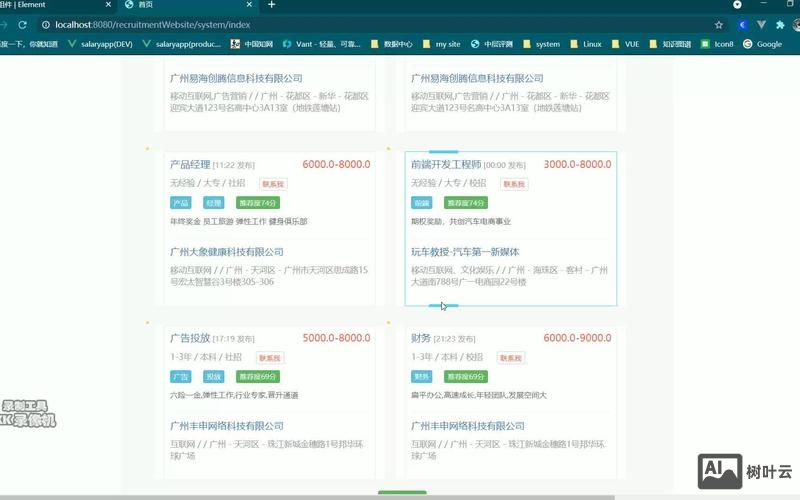Open the VUE bookmark folder
The image size is (800, 500).
click(x=625, y=44)
